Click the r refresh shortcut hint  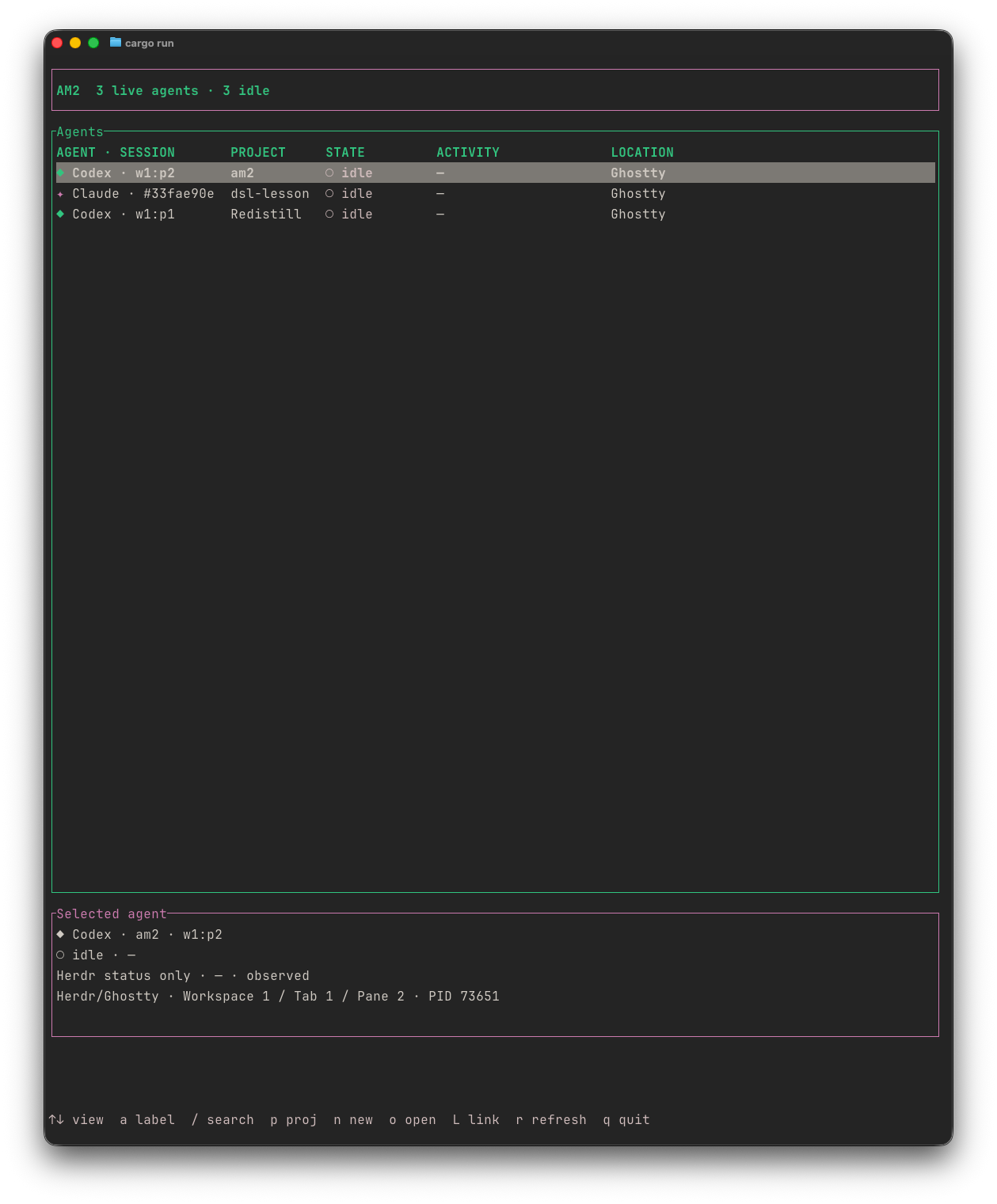(x=551, y=1119)
